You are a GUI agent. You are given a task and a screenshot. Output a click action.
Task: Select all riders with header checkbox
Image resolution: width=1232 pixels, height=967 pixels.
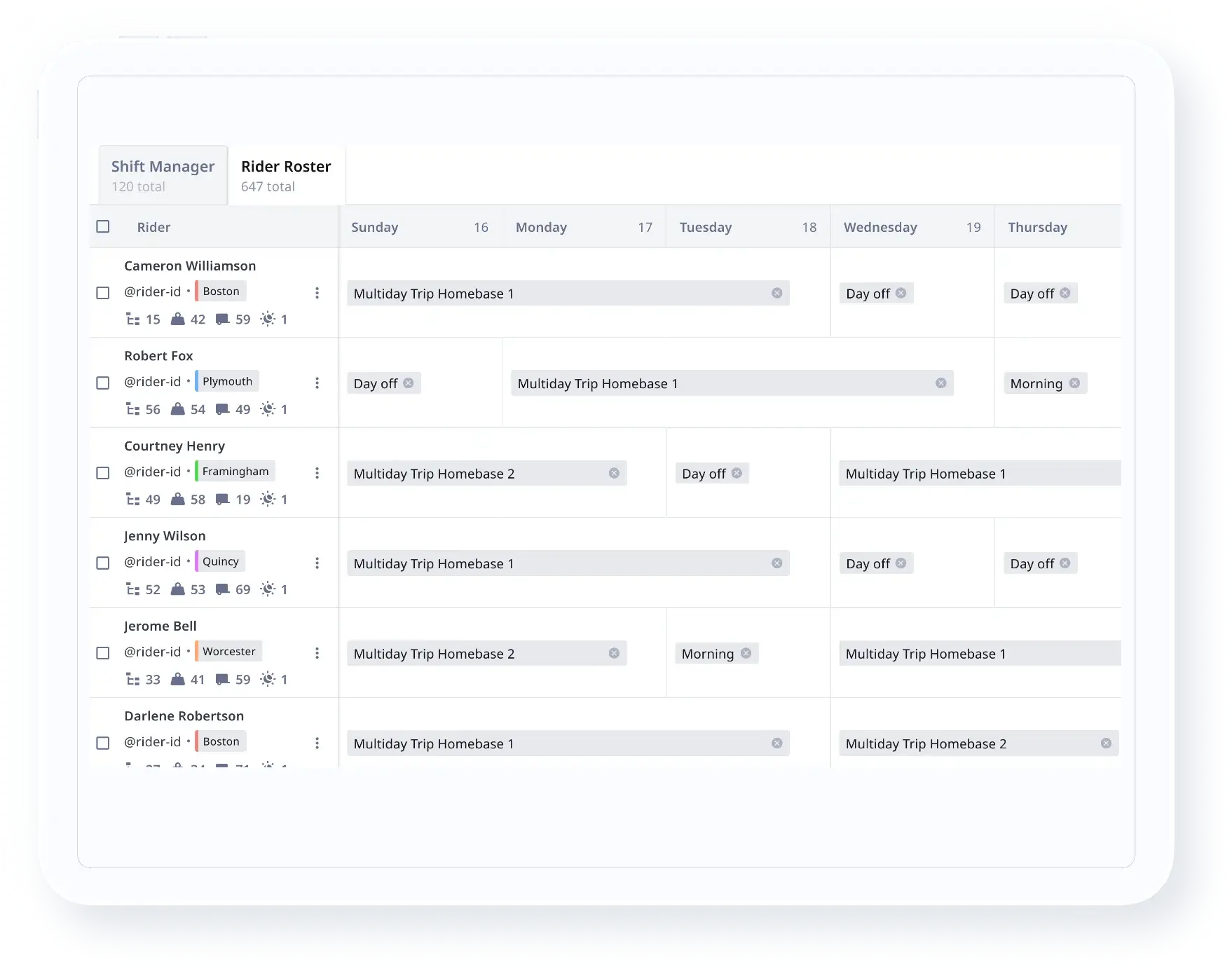pyautogui.click(x=103, y=226)
